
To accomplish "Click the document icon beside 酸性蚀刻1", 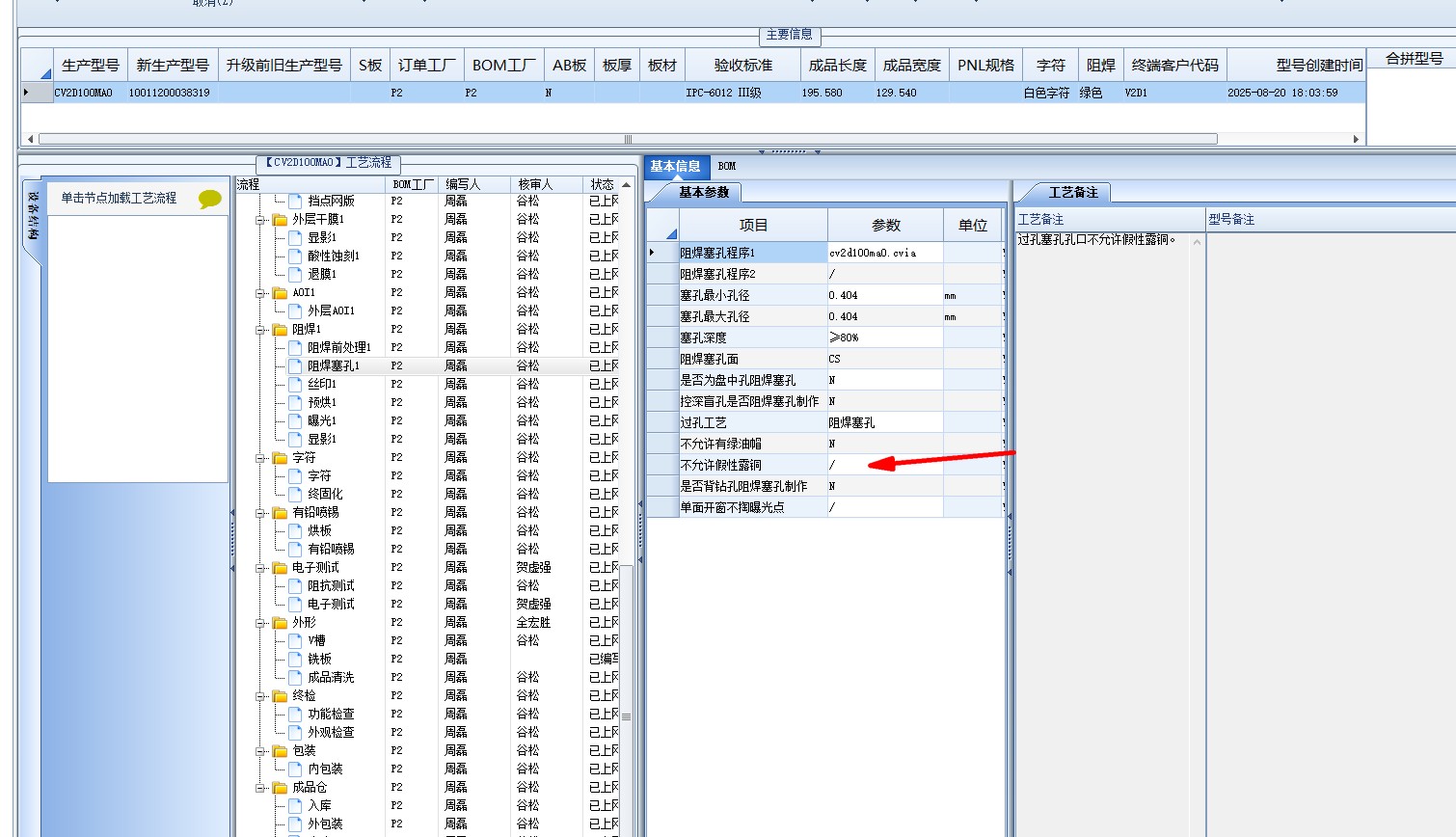I will coord(296,256).
